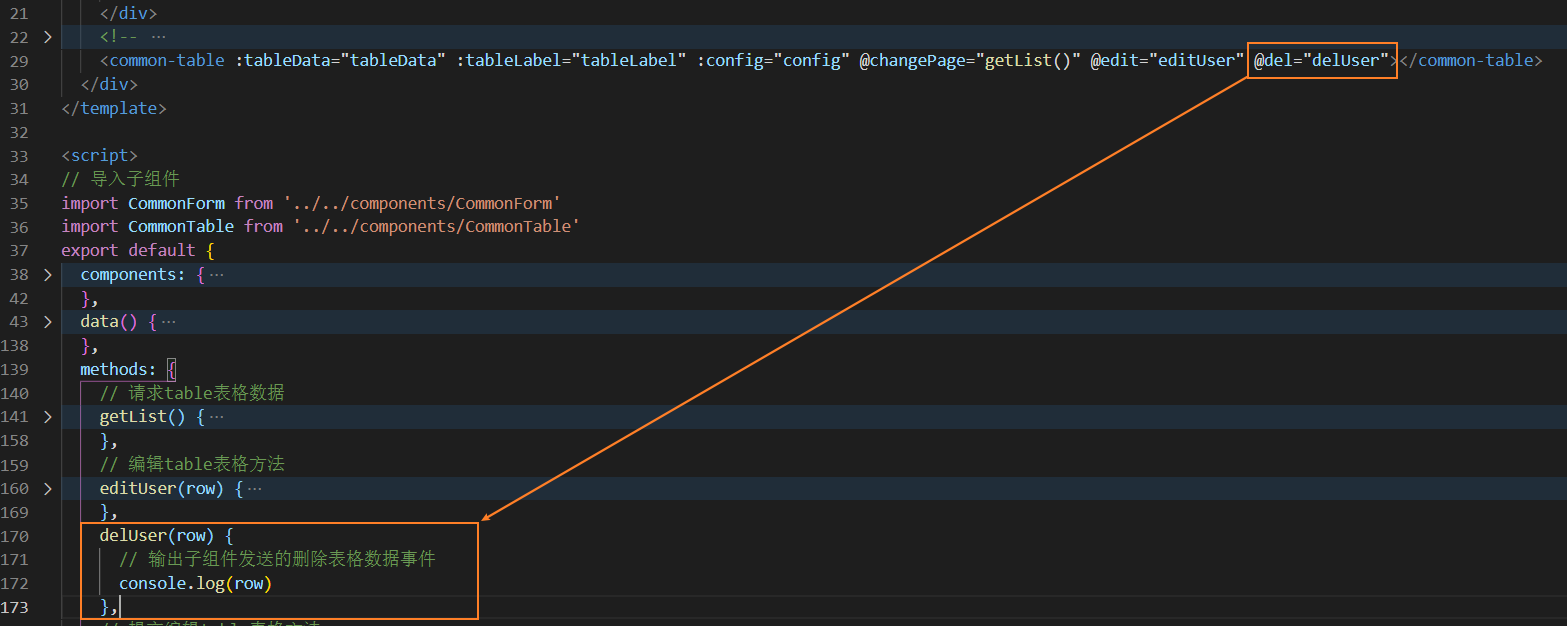
Task: Click the comment '// 请求table表格数据'
Action: 192,393
